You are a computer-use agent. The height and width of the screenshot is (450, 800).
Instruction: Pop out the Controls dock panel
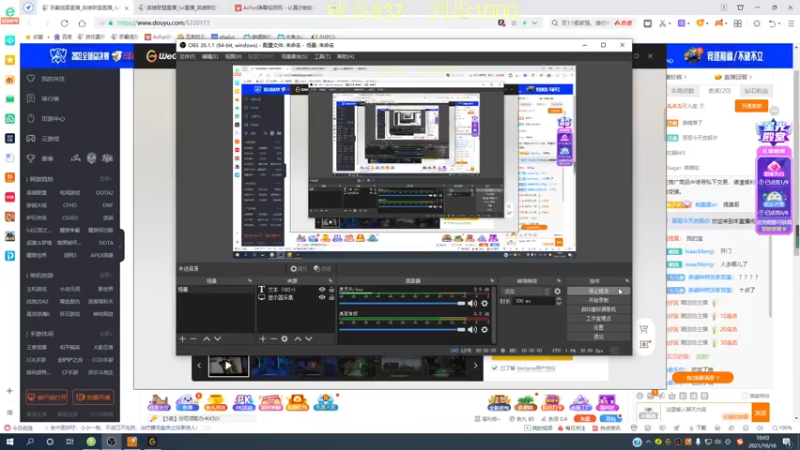pos(627,281)
